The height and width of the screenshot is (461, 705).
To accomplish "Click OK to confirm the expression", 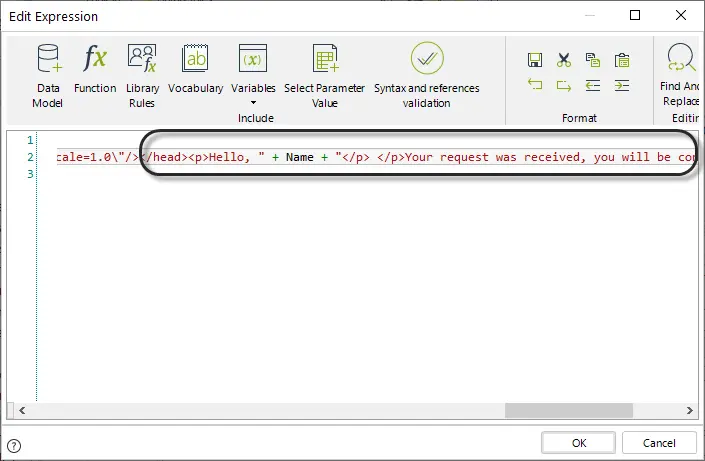I will (x=579, y=443).
